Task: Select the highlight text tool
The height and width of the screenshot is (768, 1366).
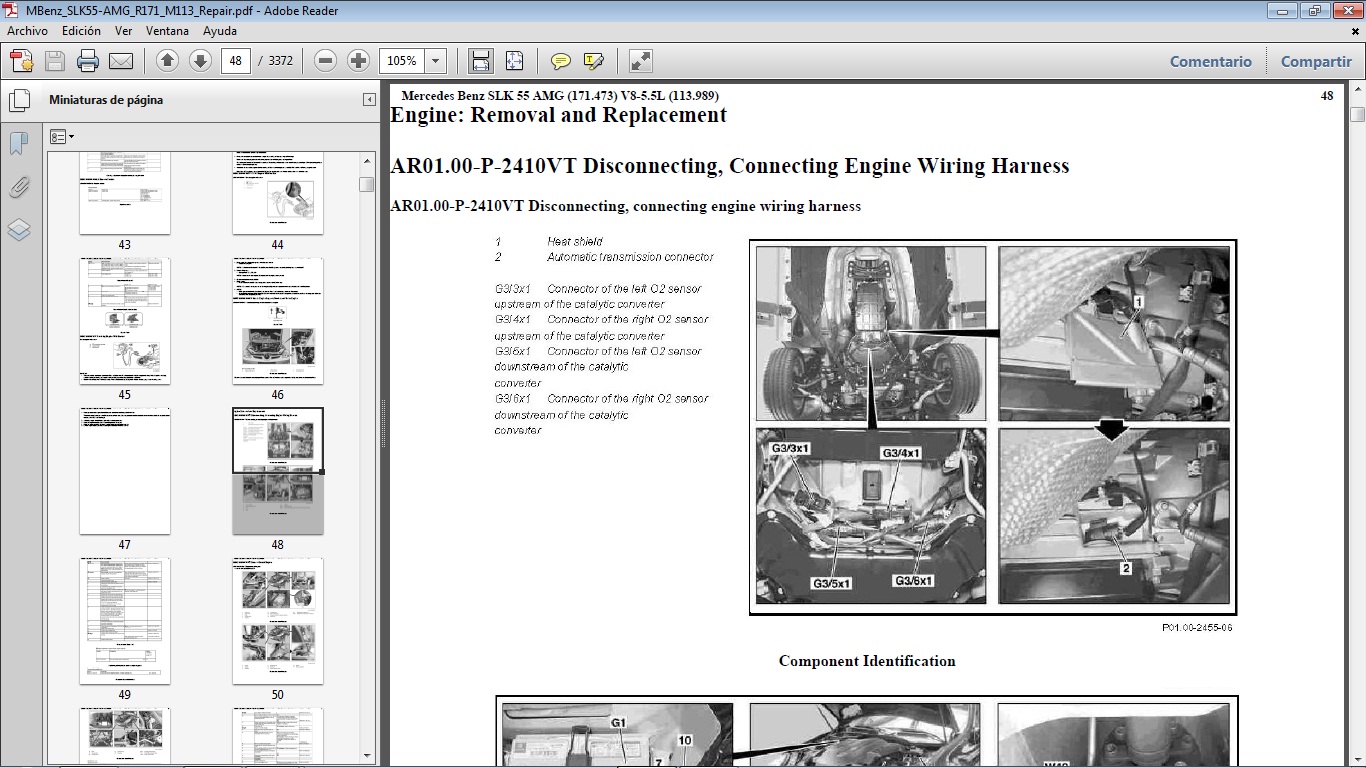Action: [x=594, y=61]
